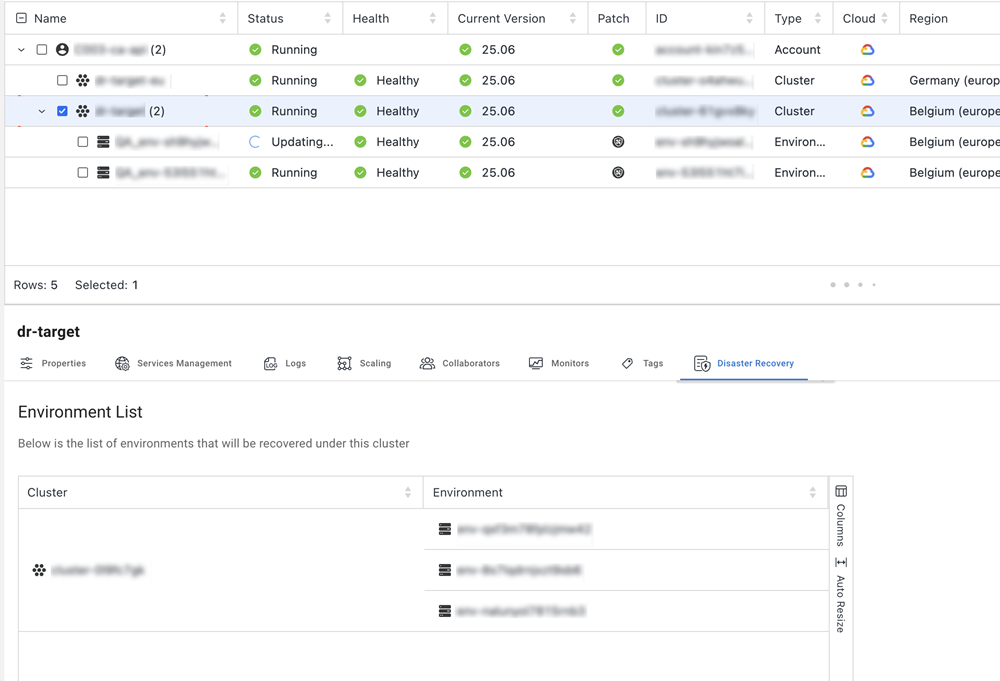The width and height of the screenshot is (1000, 681).
Task: Click the Collaborators people icon
Action: tap(427, 364)
